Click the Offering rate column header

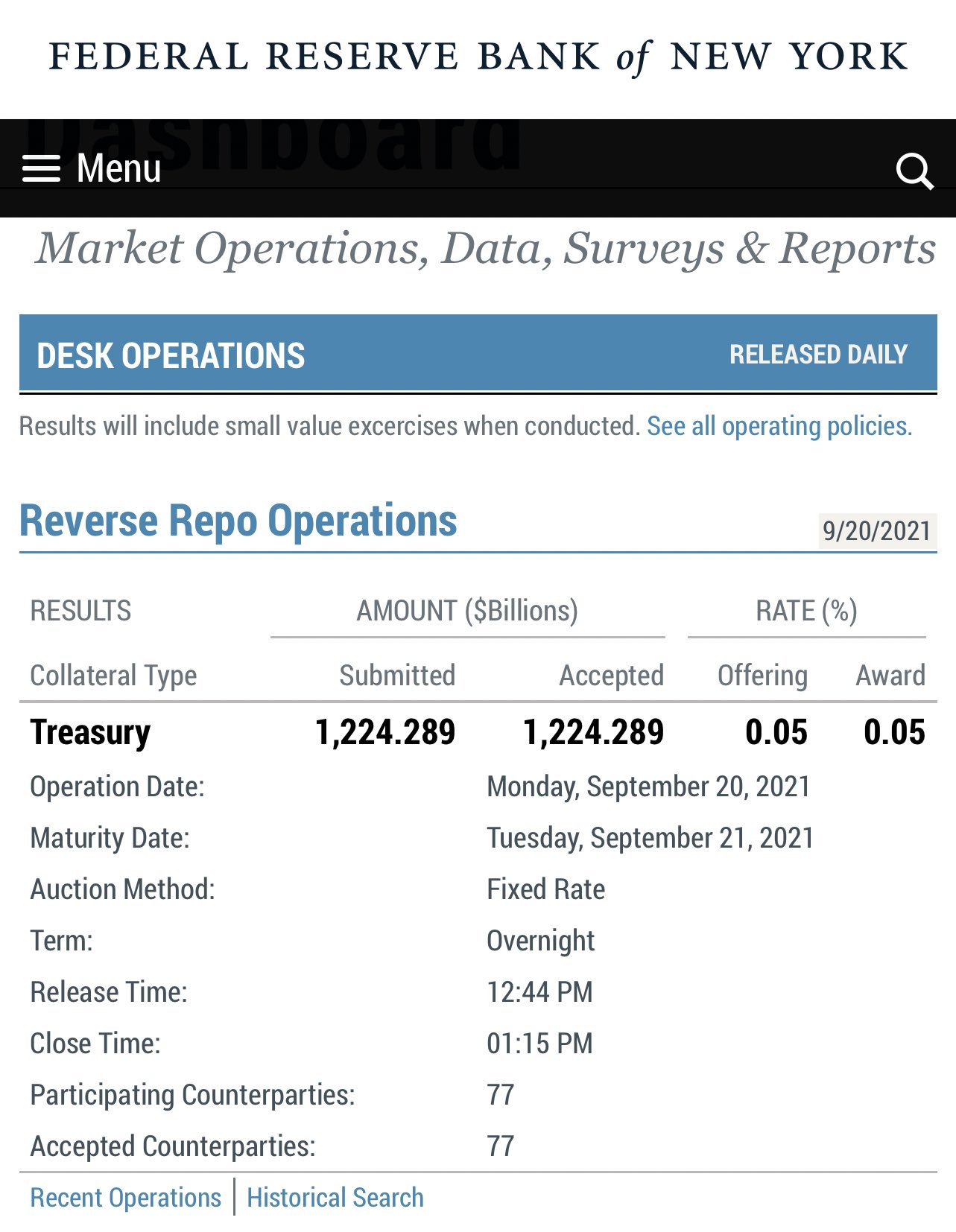coord(762,676)
